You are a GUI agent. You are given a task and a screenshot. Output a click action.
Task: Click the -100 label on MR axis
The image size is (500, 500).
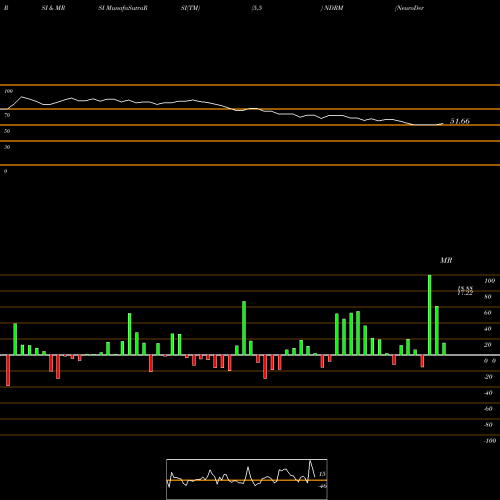pos(489,441)
